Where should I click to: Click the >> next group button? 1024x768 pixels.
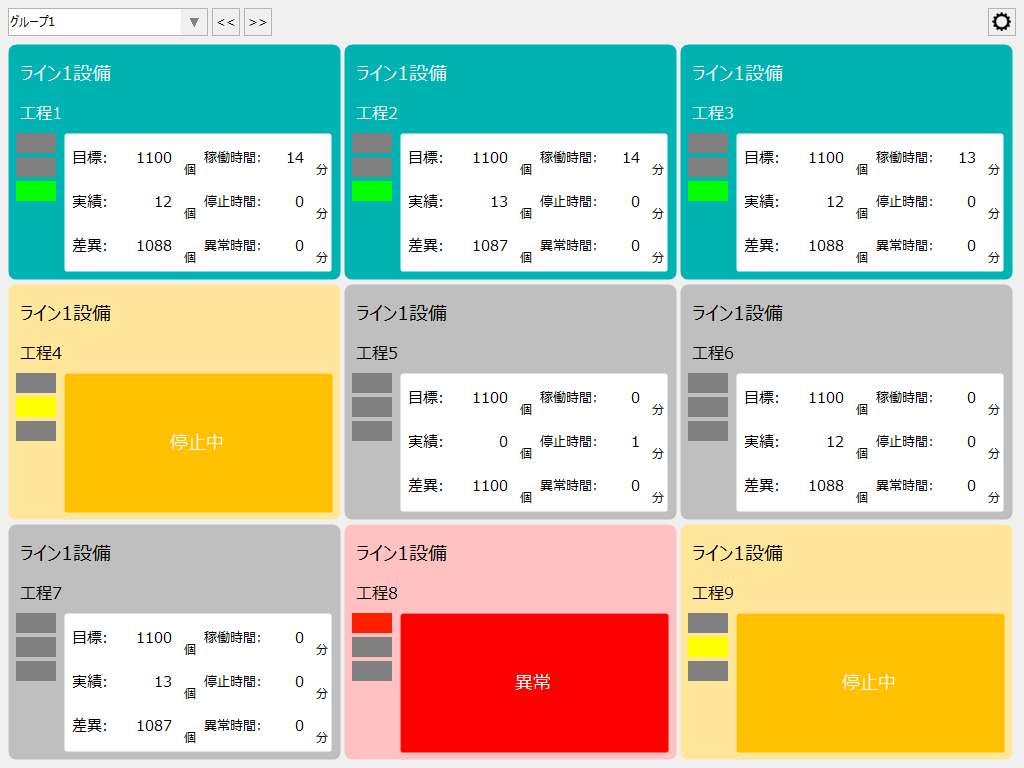[x=257, y=21]
